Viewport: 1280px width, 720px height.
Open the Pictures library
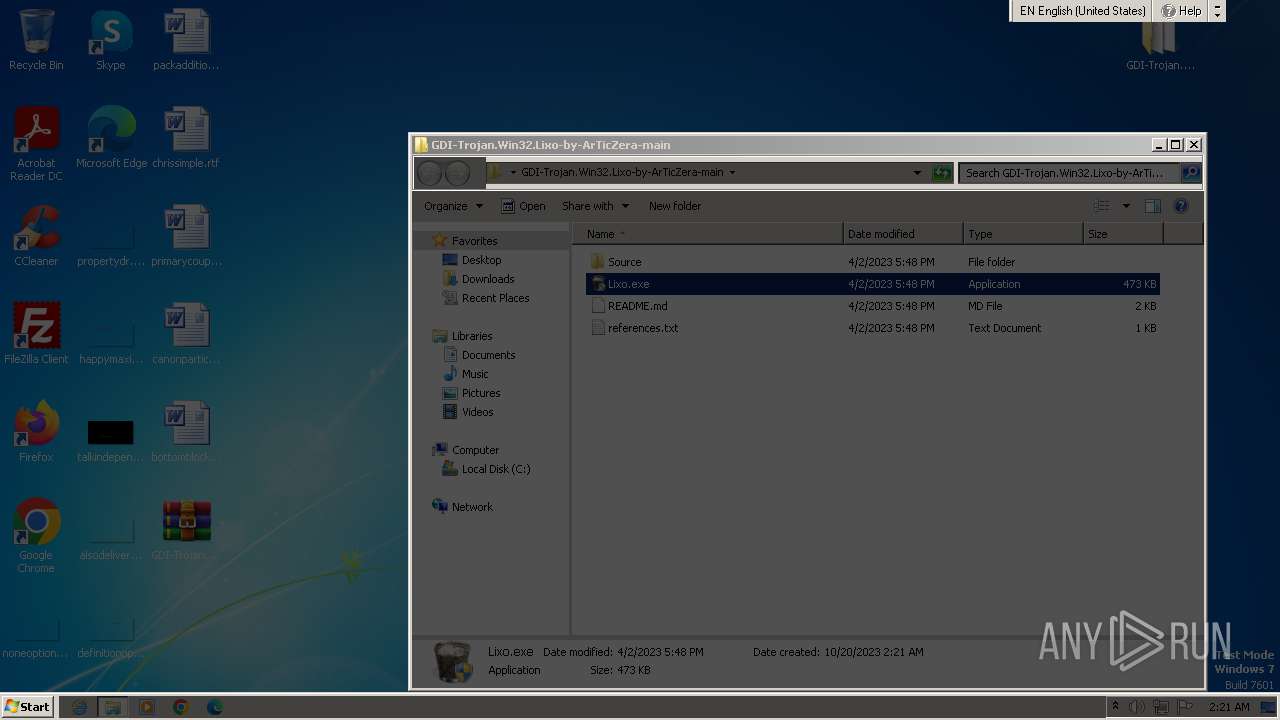tap(481, 393)
